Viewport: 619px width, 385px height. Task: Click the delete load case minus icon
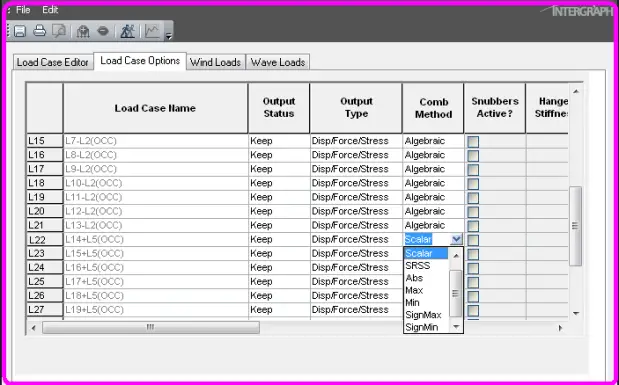[103, 31]
